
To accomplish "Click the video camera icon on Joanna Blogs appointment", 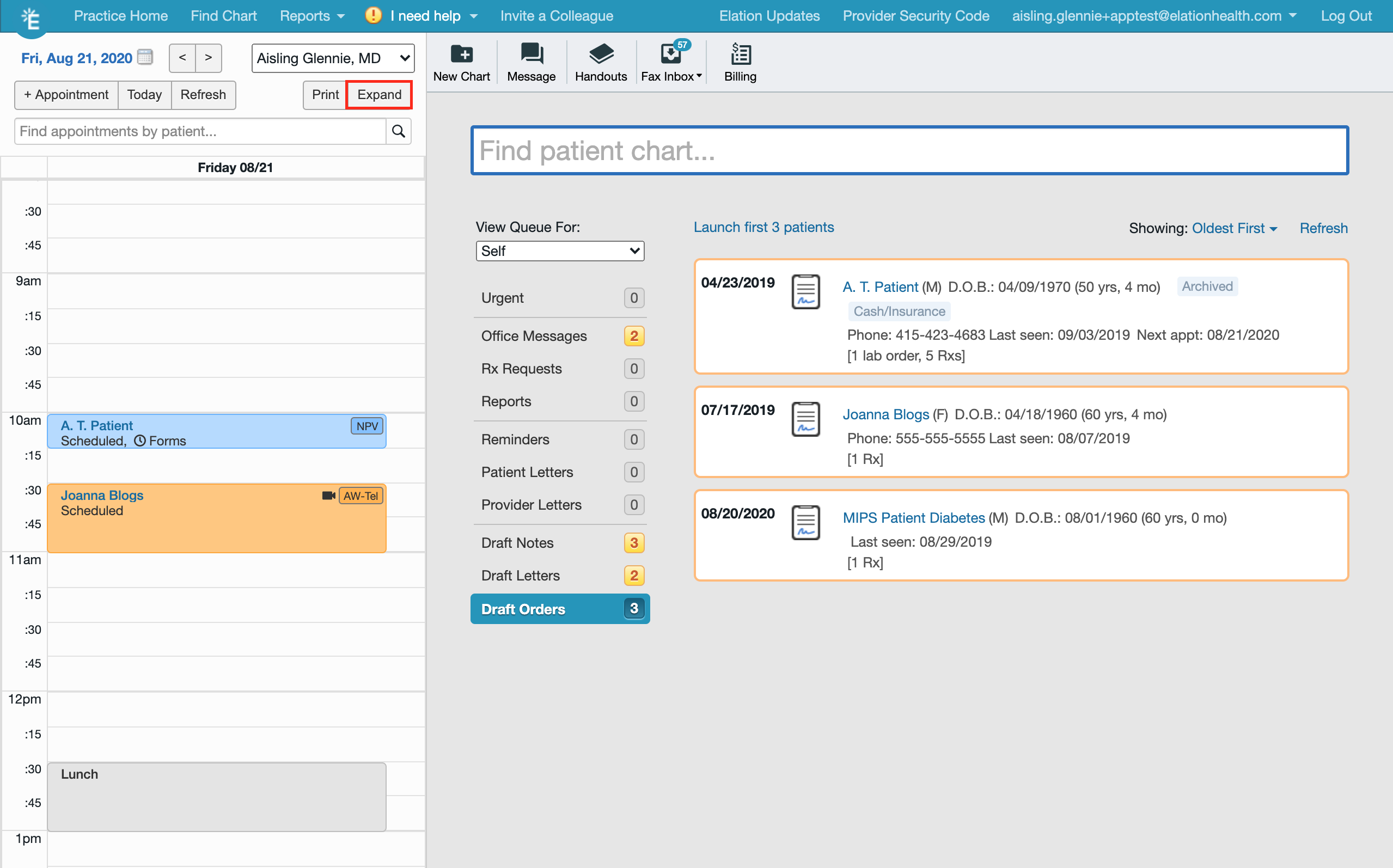I will point(328,495).
